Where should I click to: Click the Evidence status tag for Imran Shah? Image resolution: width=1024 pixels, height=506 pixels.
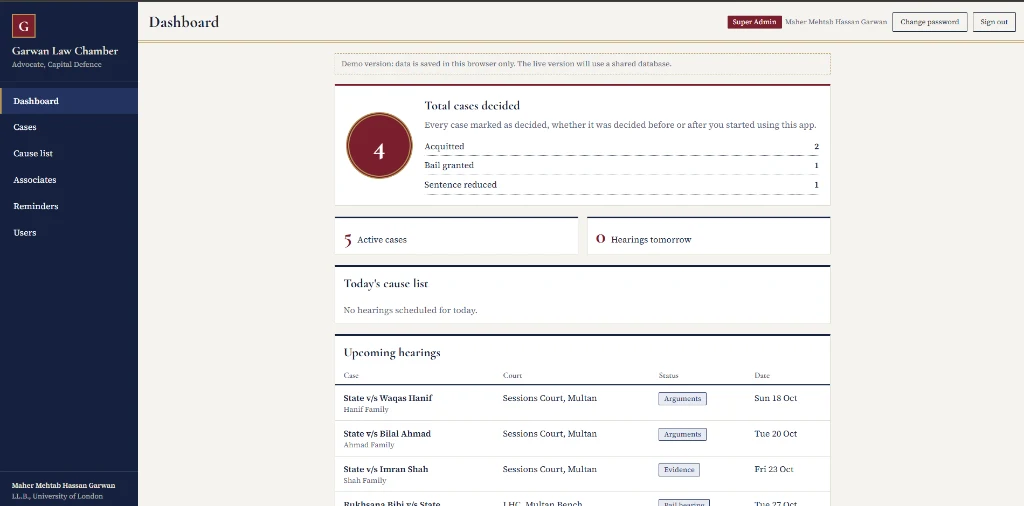coord(679,470)
